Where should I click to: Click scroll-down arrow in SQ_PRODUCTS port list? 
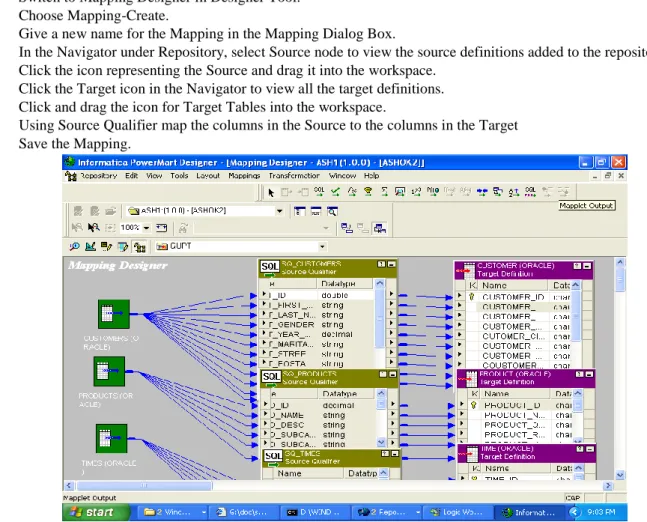click(381, 442)
